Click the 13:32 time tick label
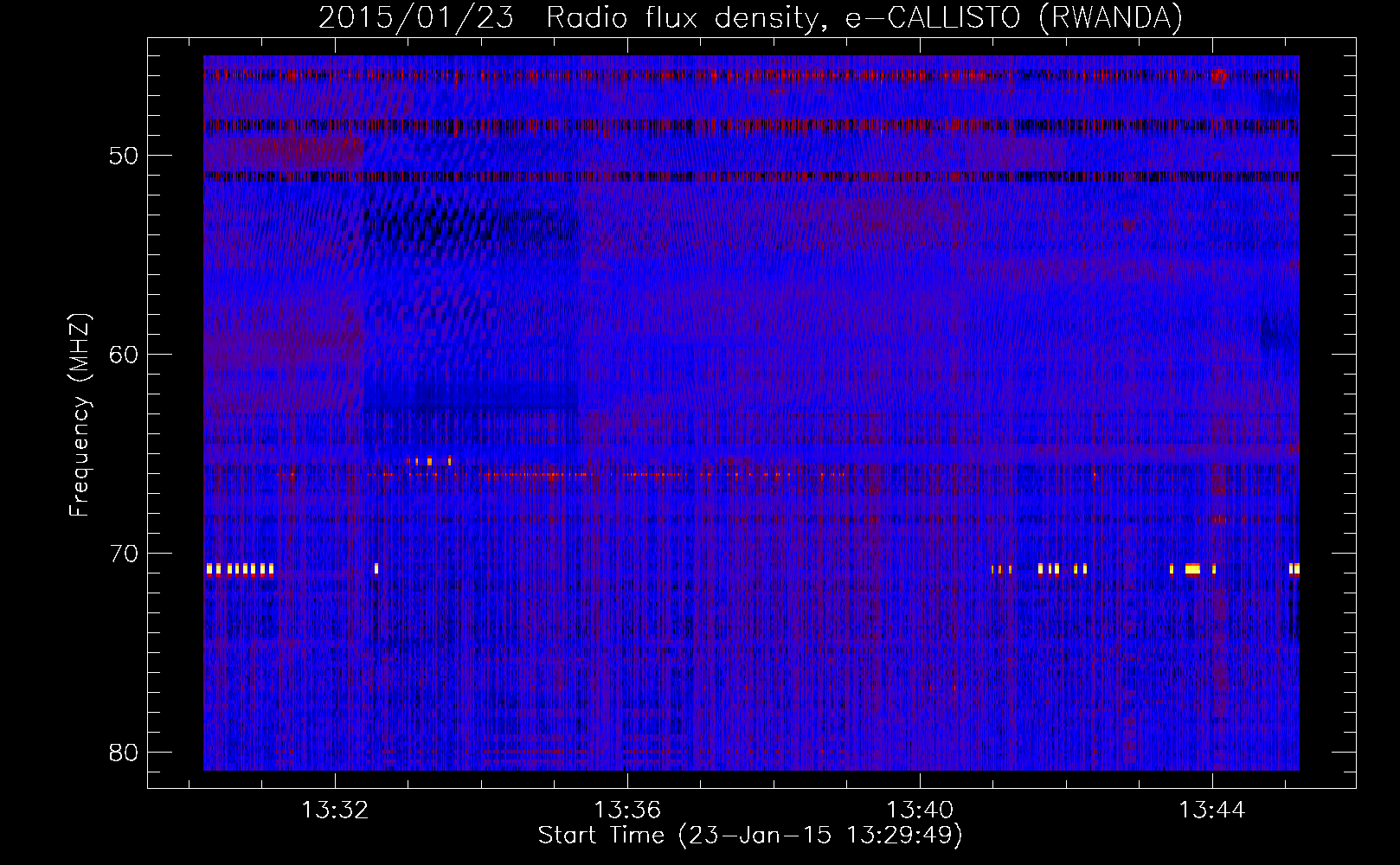1400x865 pixels. (335, 810)
